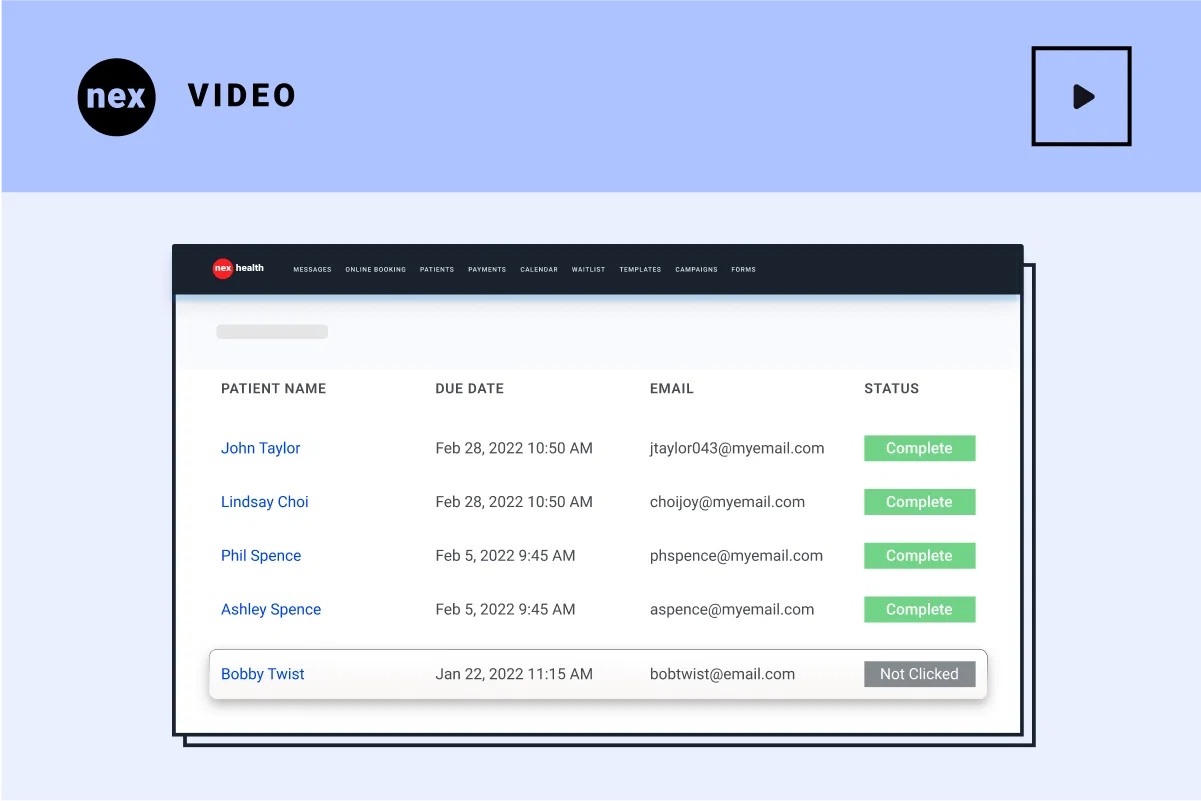The height and width of the screenshot is (801, 1201).
Task: Click Bobby Twist's Not Clicked status badge
Action: [919, 674]
